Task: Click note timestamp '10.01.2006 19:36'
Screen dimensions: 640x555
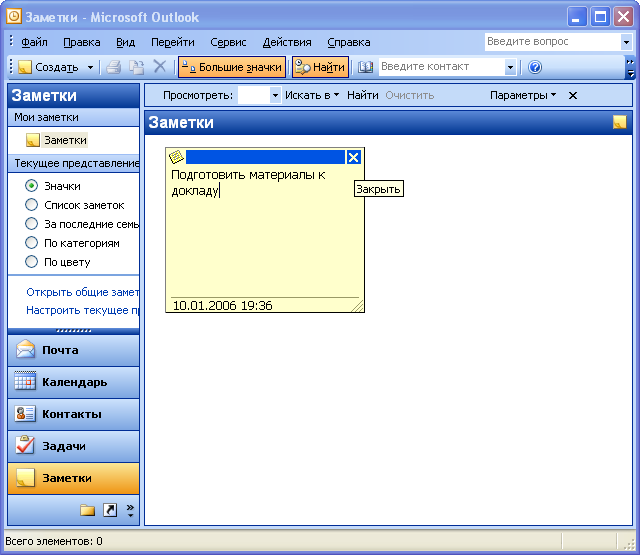Action: pyautogui.click(x=222, y=306)
